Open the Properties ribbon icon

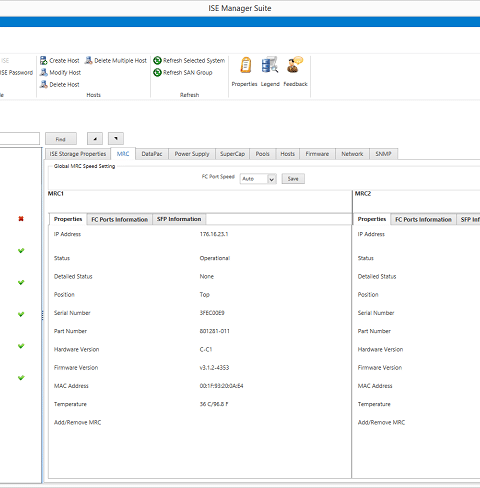click(x=246, y=65)
